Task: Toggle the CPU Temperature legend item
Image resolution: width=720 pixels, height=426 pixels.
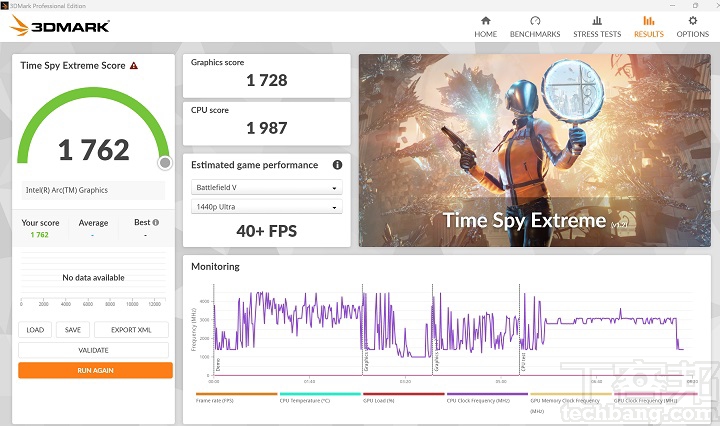Action: [320, 398]
